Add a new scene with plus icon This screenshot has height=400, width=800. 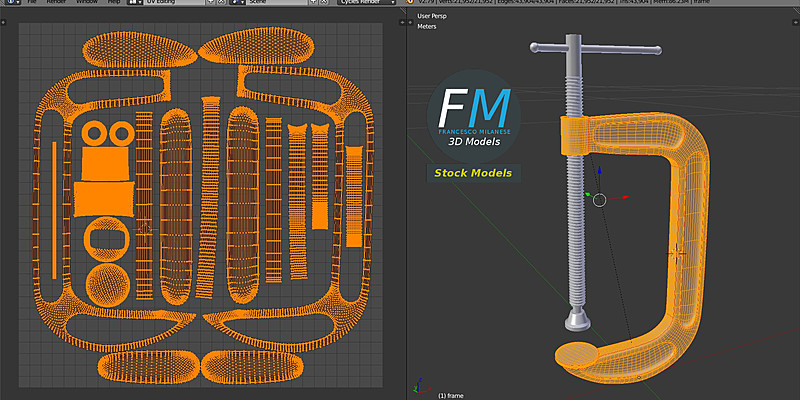click(313, 2)
